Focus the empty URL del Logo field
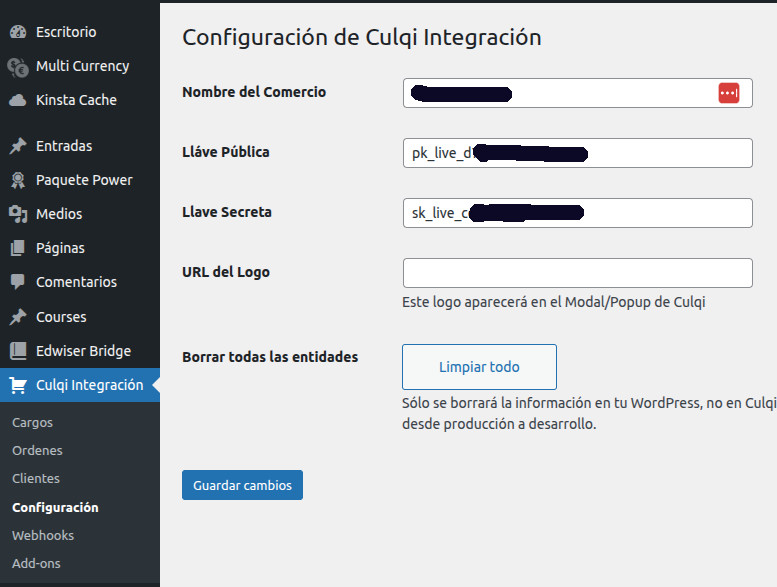Screen dimensions: 777x587 point(578,273)
